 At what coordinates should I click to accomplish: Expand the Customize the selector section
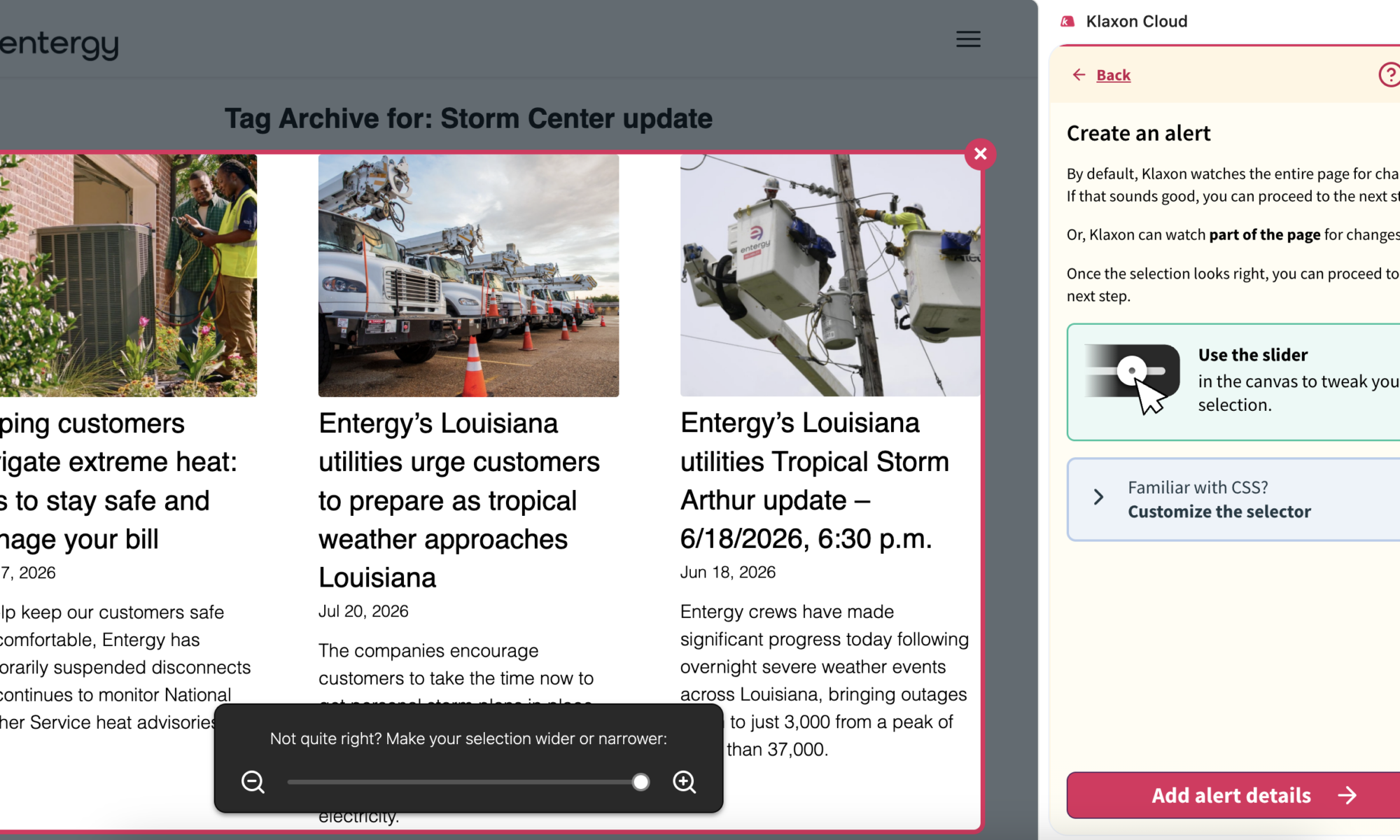1233,499
